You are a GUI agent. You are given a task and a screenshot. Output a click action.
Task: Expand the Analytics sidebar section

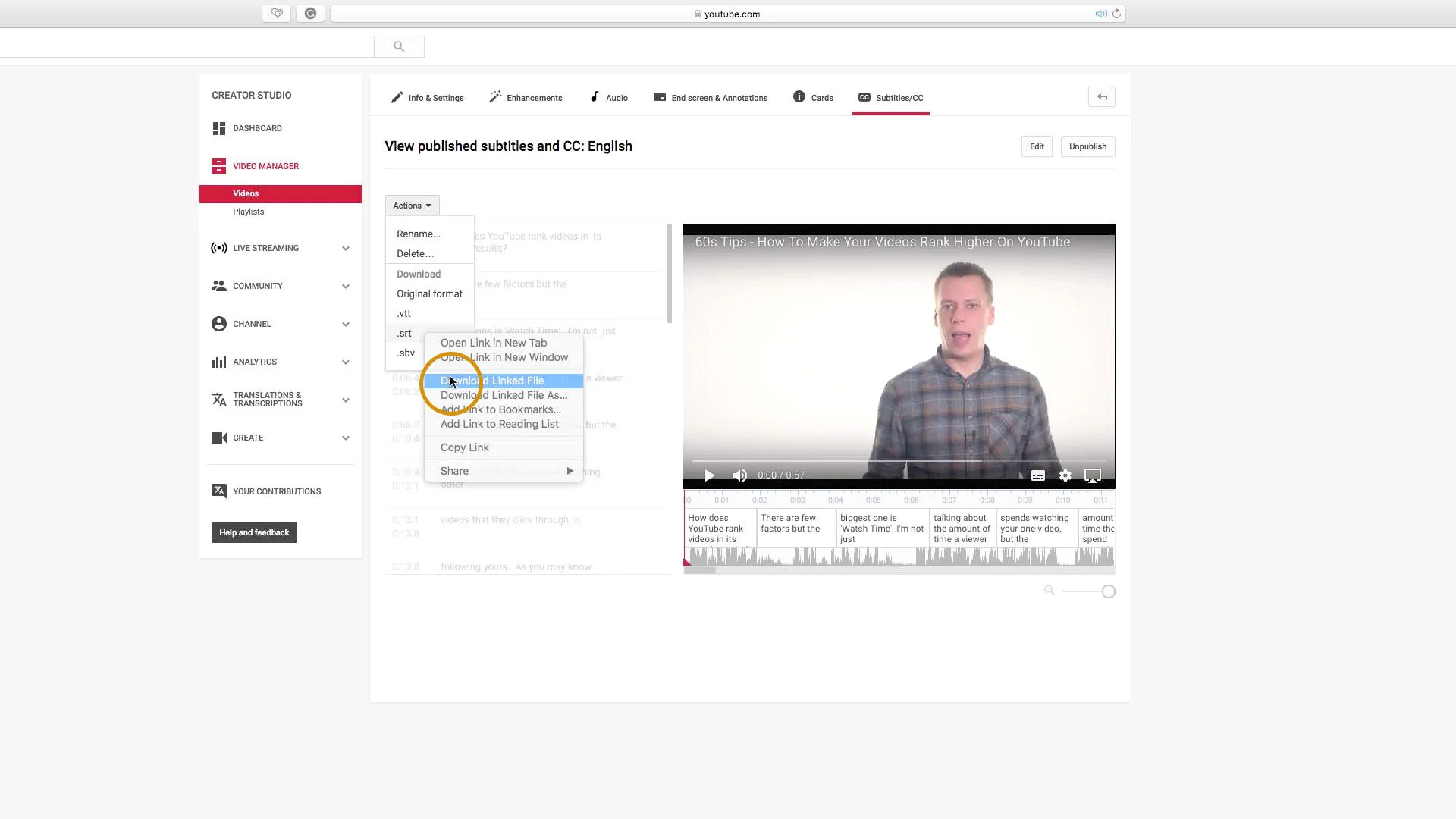(345, 362)
